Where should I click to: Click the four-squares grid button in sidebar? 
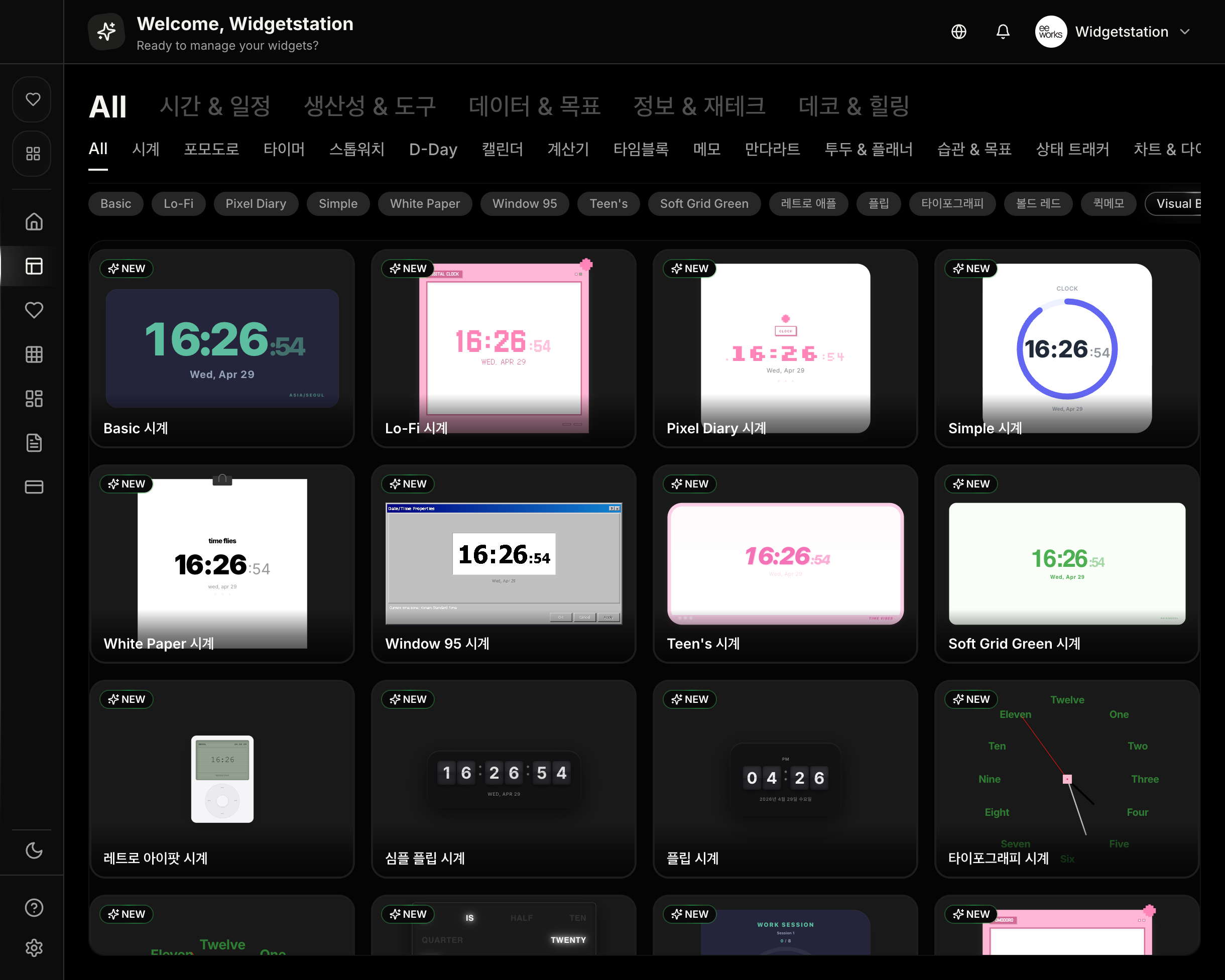[x=33, y=154]
